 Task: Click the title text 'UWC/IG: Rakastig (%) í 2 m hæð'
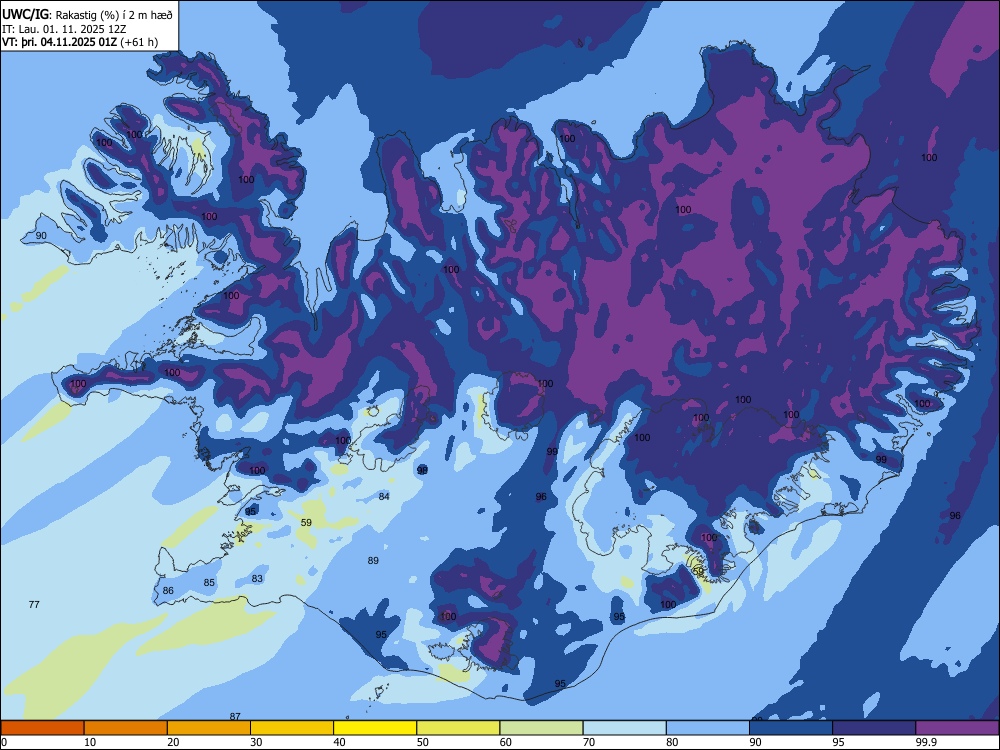87,14
